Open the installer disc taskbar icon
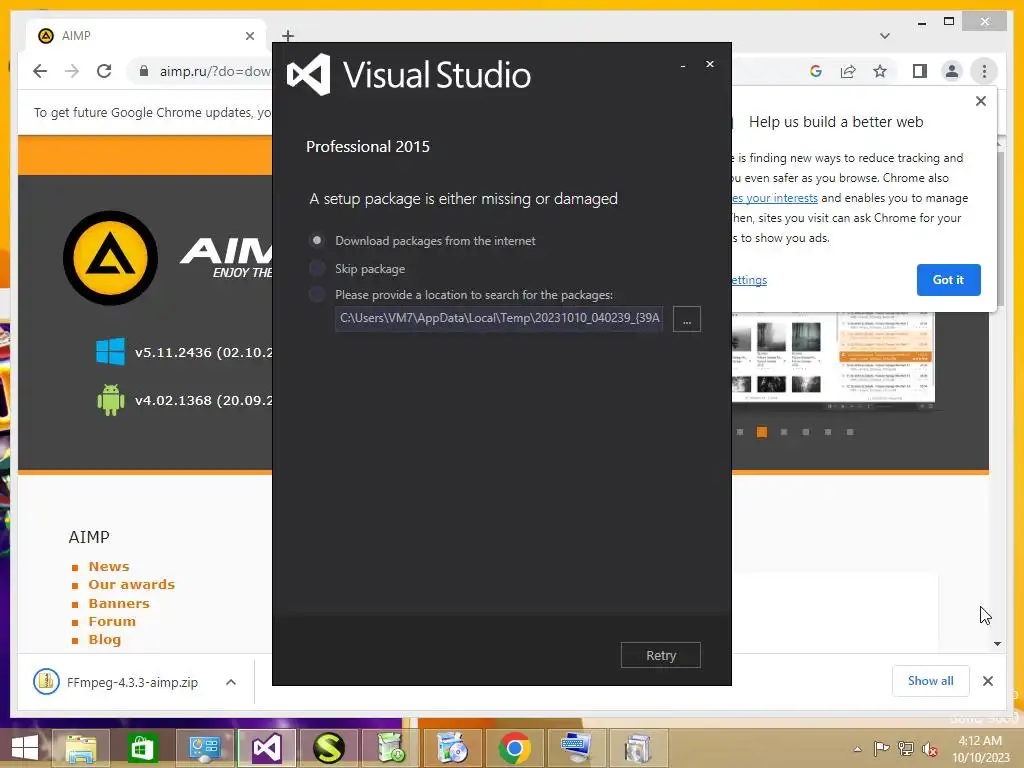Viewport: 1024px width, 768px height. tap(452, 748)
